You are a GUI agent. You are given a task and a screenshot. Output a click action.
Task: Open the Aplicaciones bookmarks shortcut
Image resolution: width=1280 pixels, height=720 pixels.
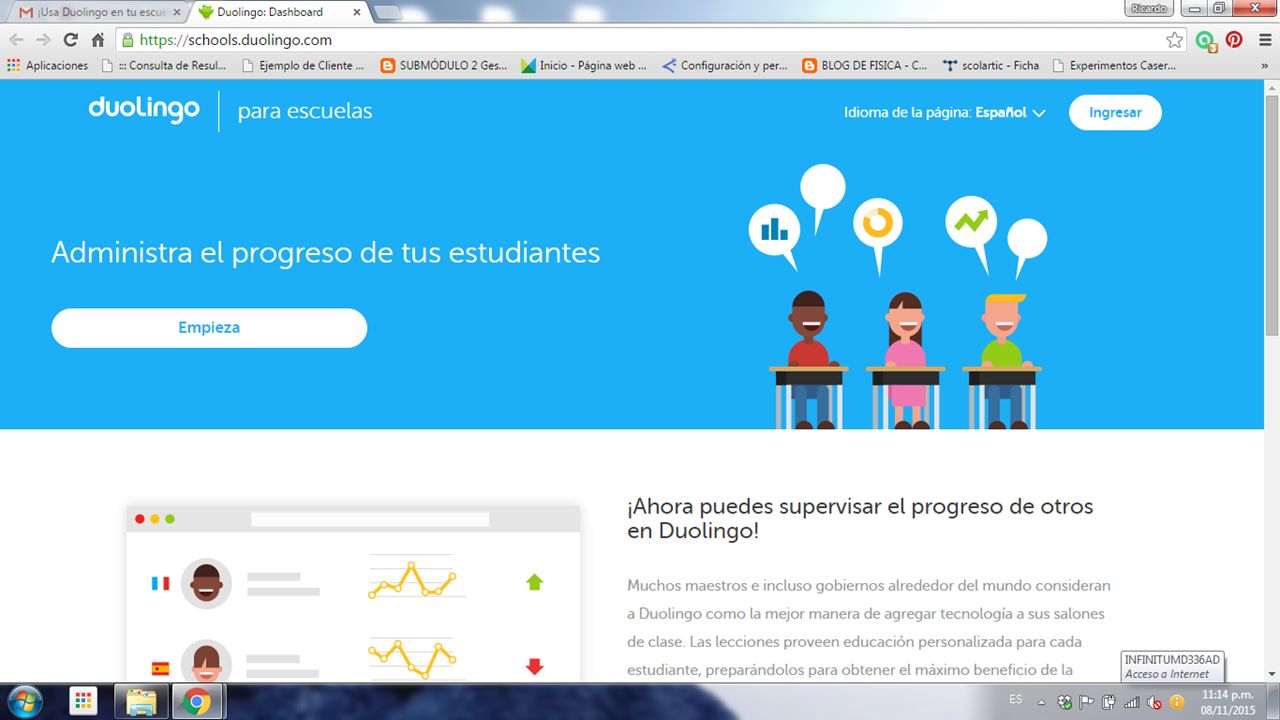tap(47, 66)
